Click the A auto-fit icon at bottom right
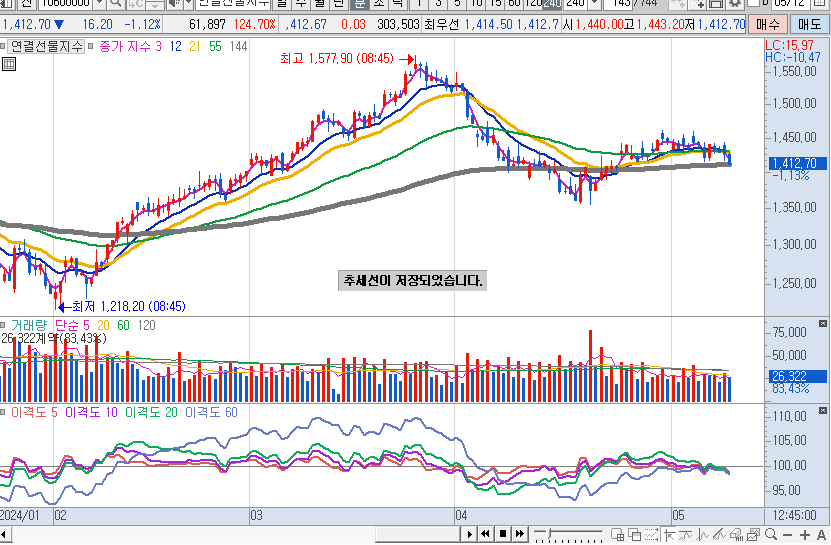The height and width of the screenshot is (545, 831). 820,534
